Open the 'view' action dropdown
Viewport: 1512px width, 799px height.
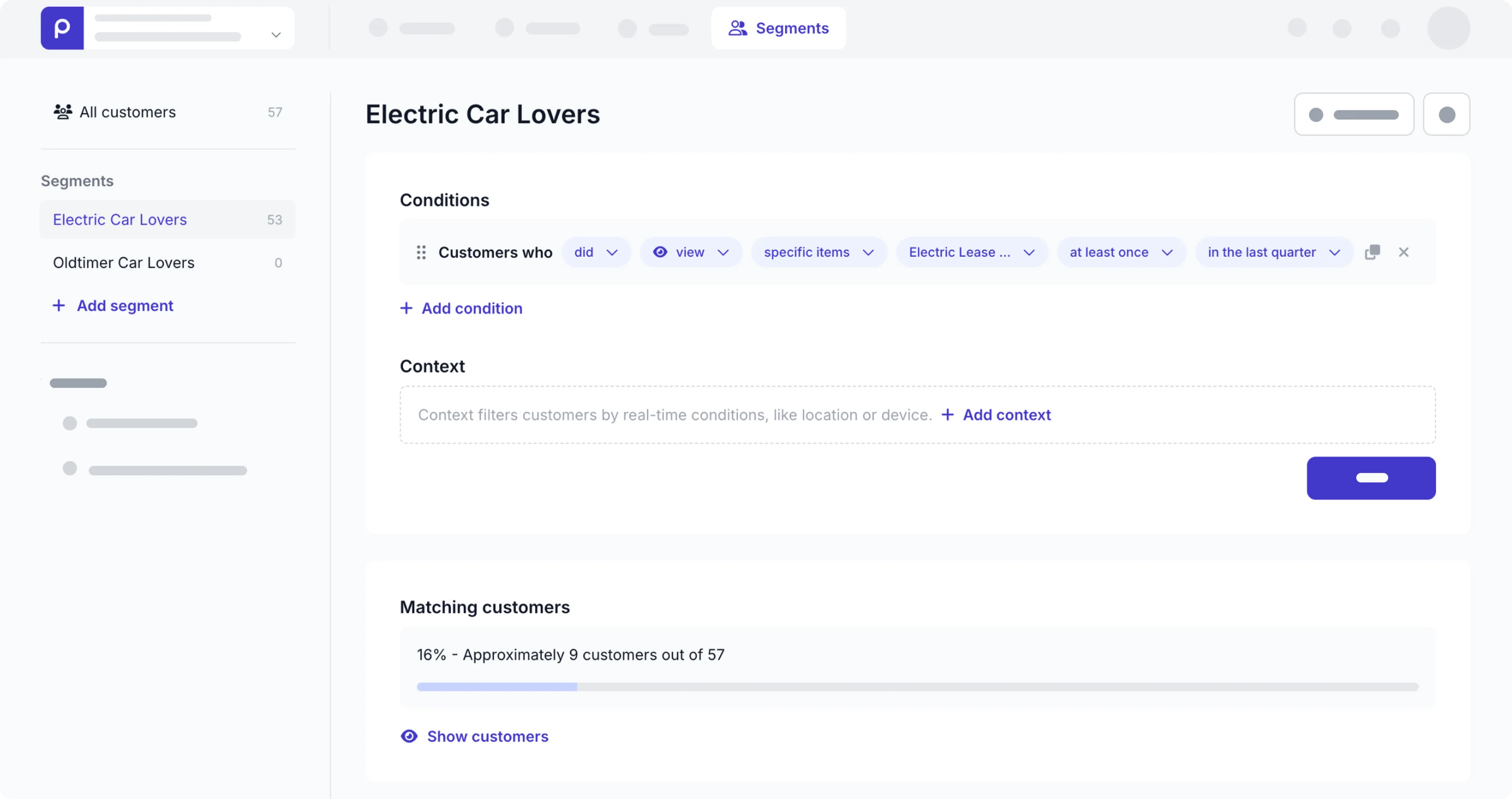tap(691, 252)
